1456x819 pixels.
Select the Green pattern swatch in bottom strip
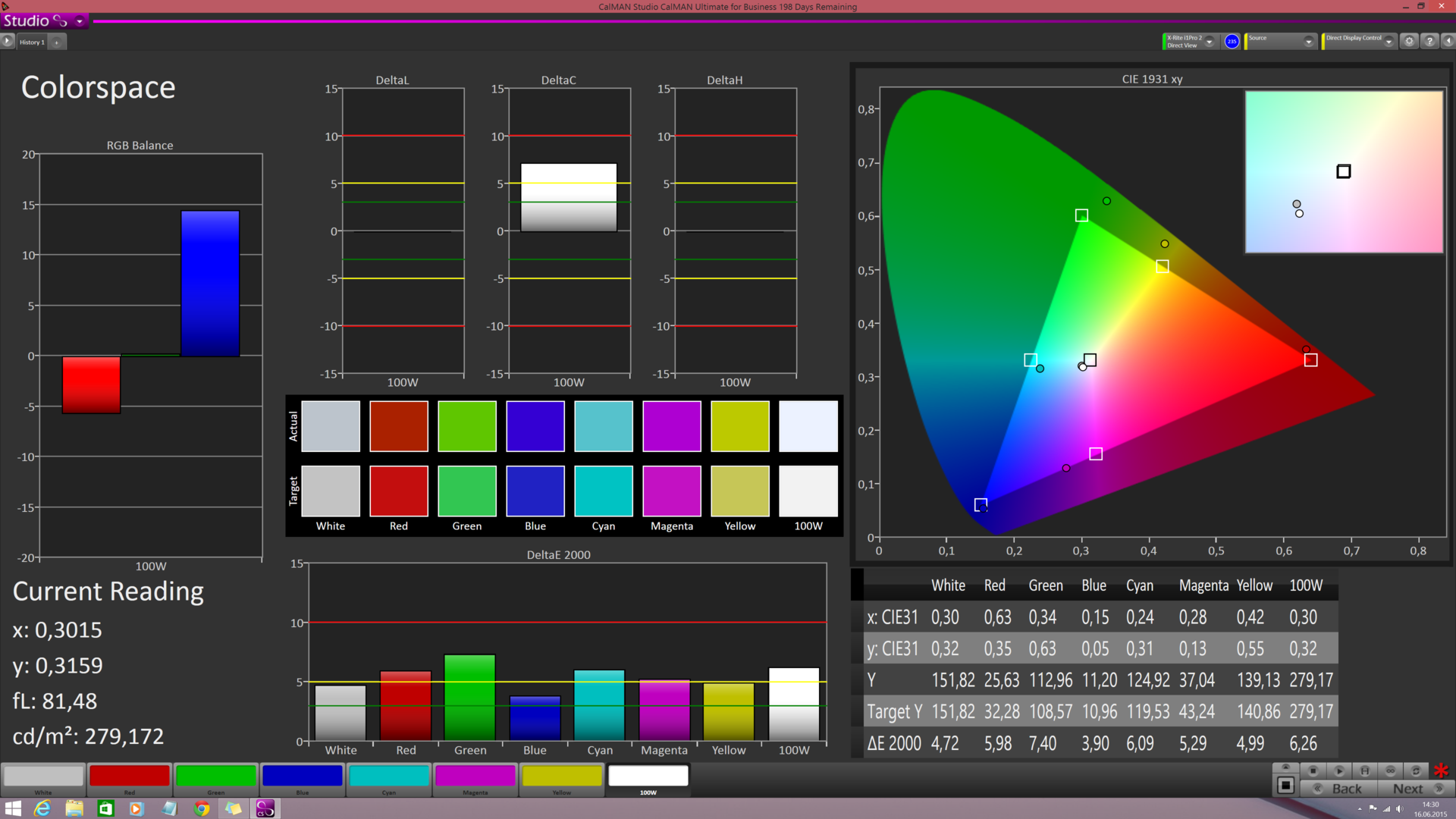[216, 777]
